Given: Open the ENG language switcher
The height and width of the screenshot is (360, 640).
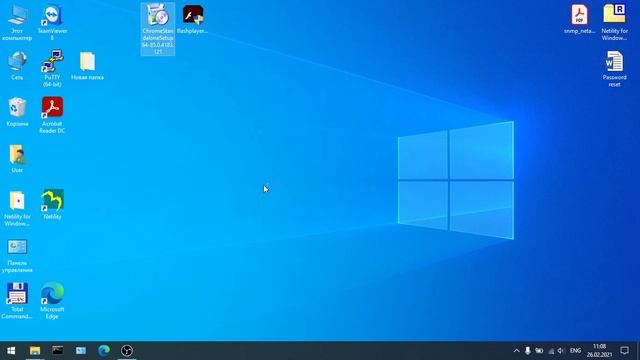Looking at the screenshot, I should (x=576, y=351).
